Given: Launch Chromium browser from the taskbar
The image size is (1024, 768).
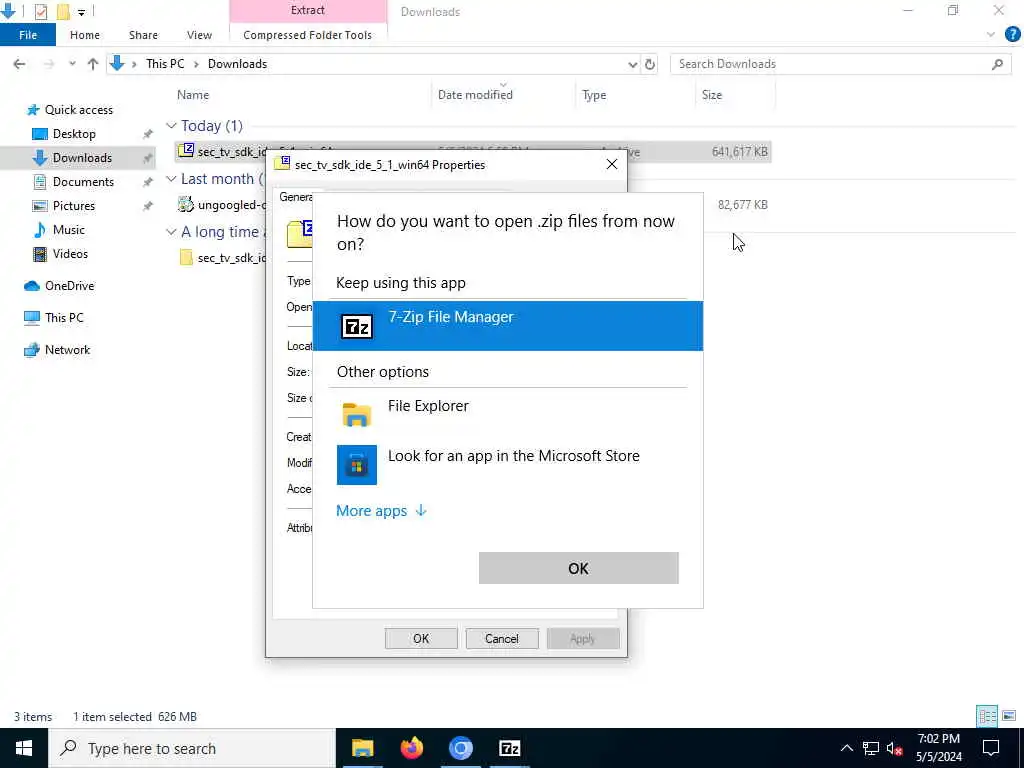Looking at the screenshot, I should (460, 748).
